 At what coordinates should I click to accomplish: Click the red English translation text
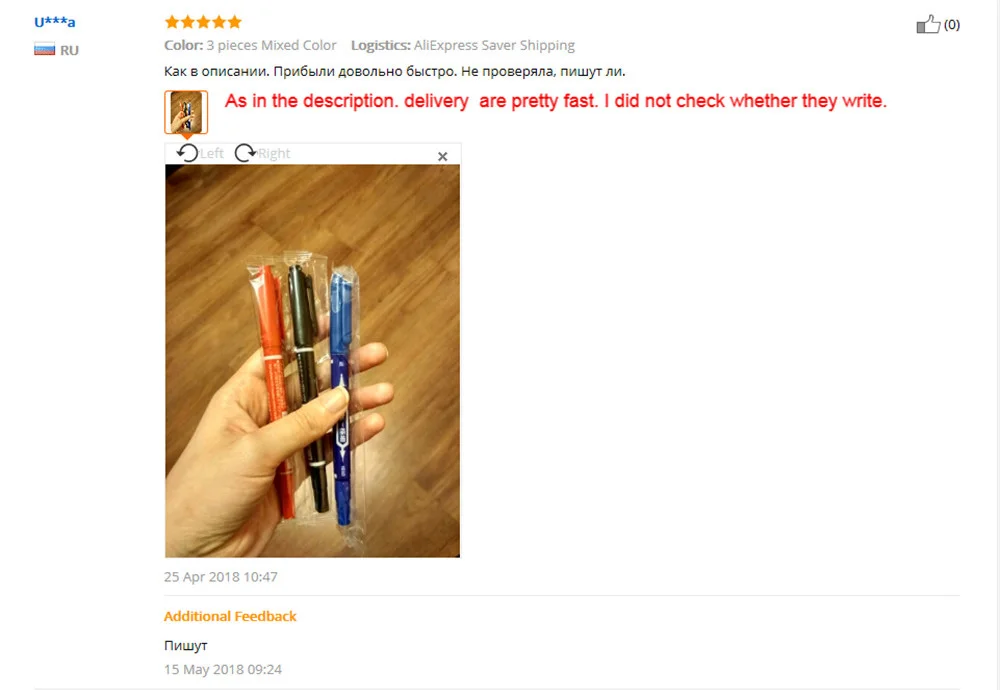click(555, 101)
